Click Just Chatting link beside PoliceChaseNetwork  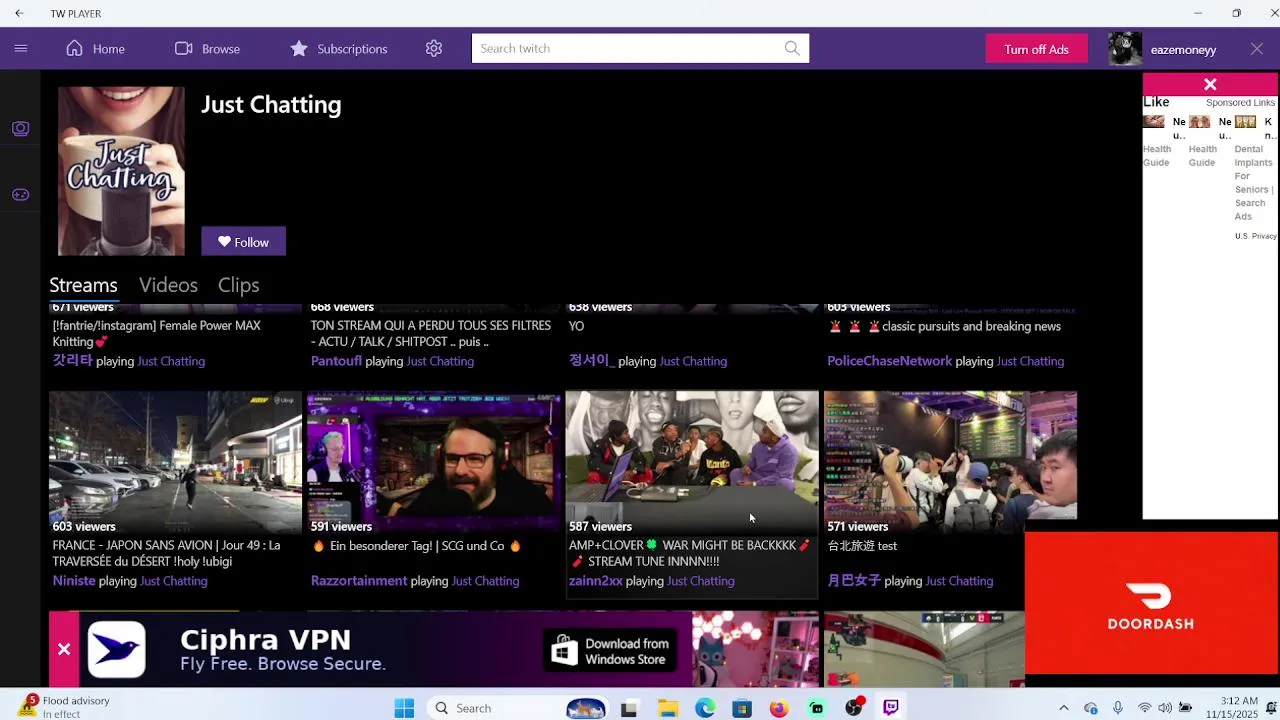coord(1030,361)
